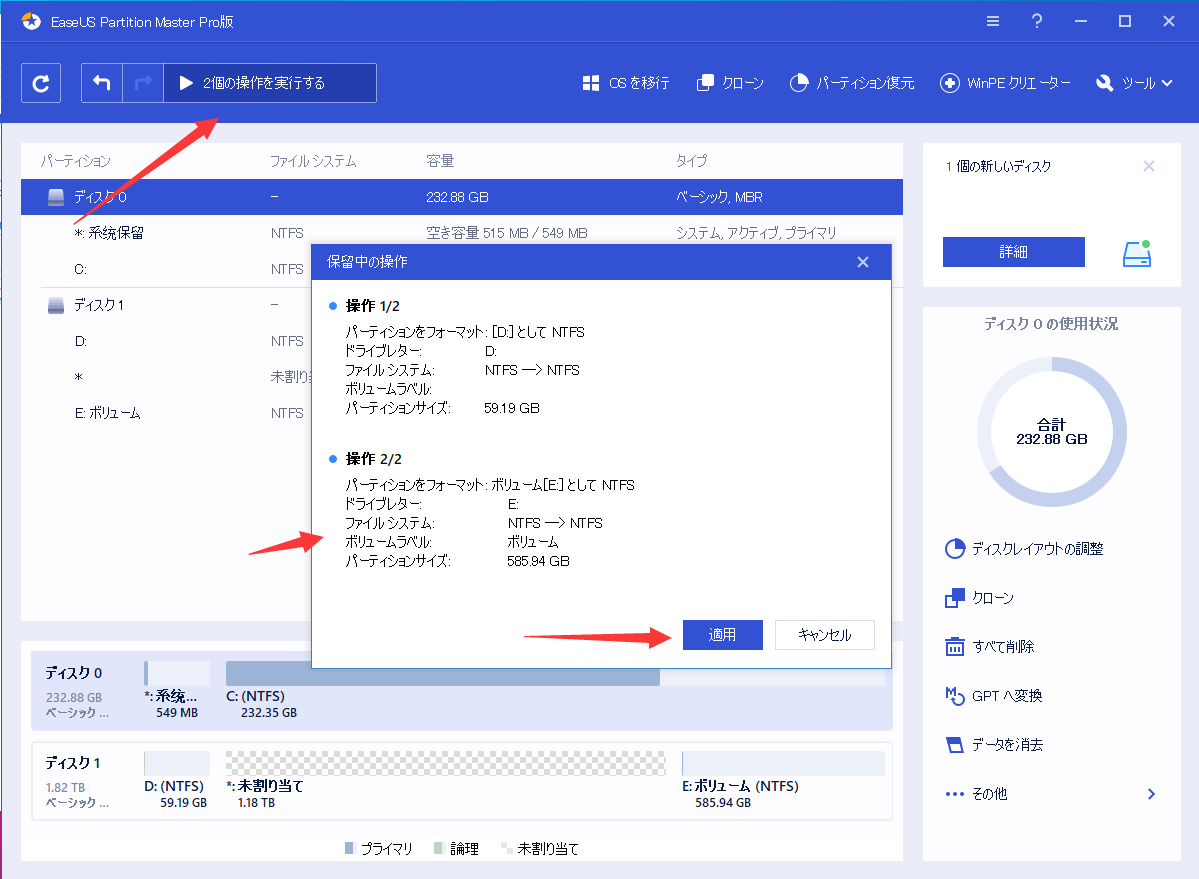Select the 系统保留 partition row
This screenshot has height=879, width=1199.
click(x=462, y=233)
